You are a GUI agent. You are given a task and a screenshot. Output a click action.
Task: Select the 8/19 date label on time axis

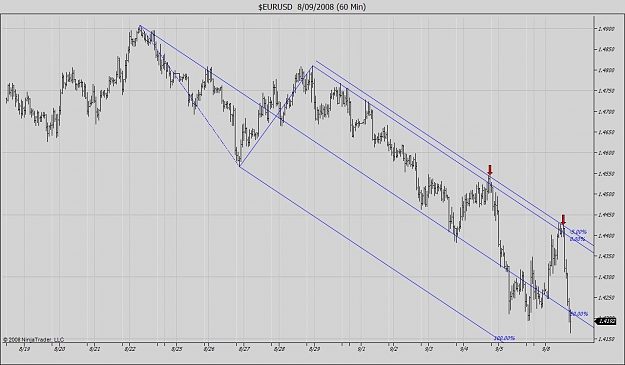click(24, 349)
